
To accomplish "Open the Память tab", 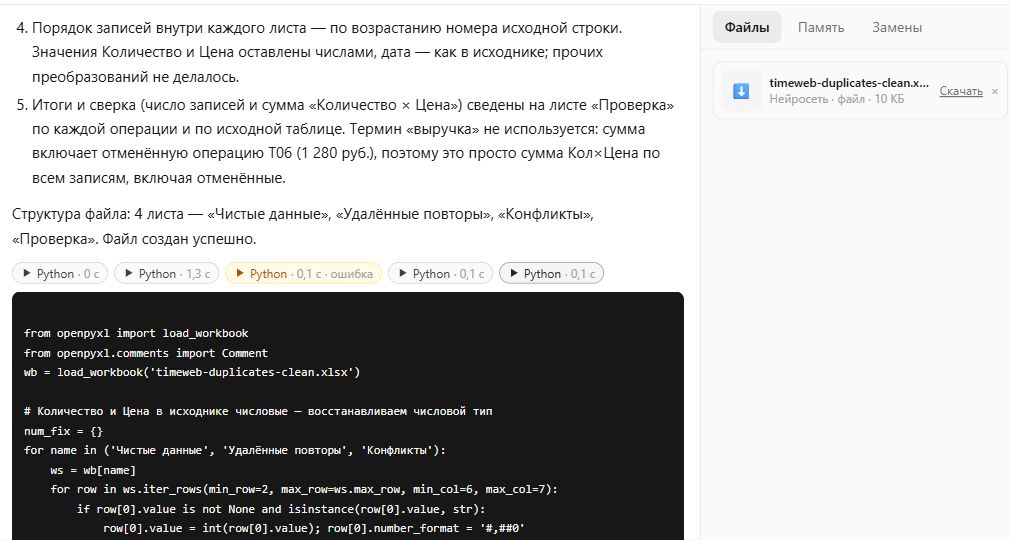I will pos(821,27).
